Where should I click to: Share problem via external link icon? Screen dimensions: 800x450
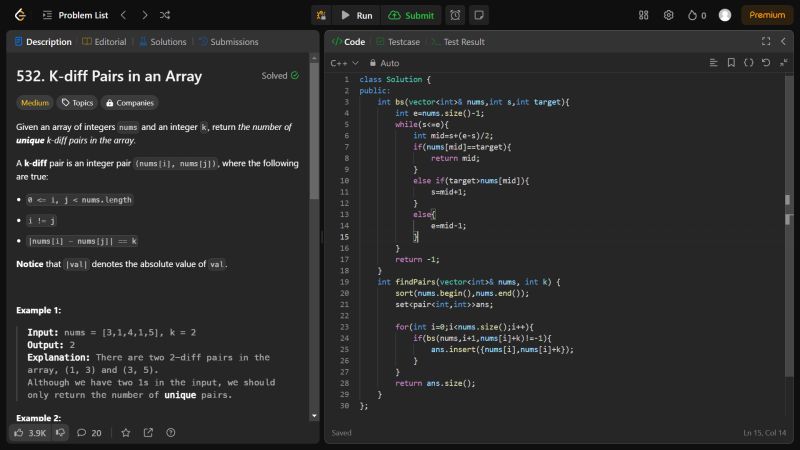click(x=148, y=433)
